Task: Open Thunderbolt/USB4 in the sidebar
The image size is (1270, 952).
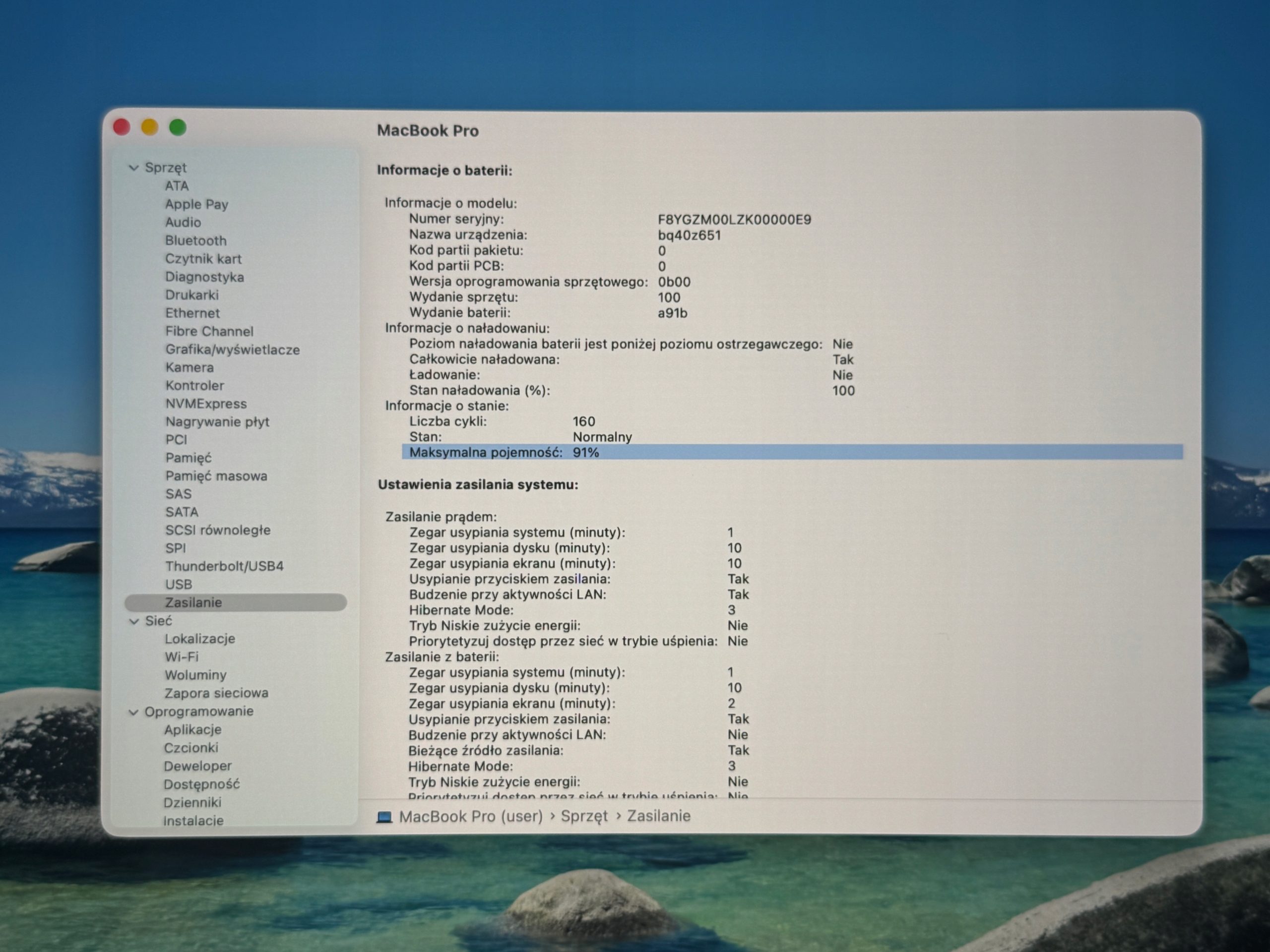Action: point(225,566)
